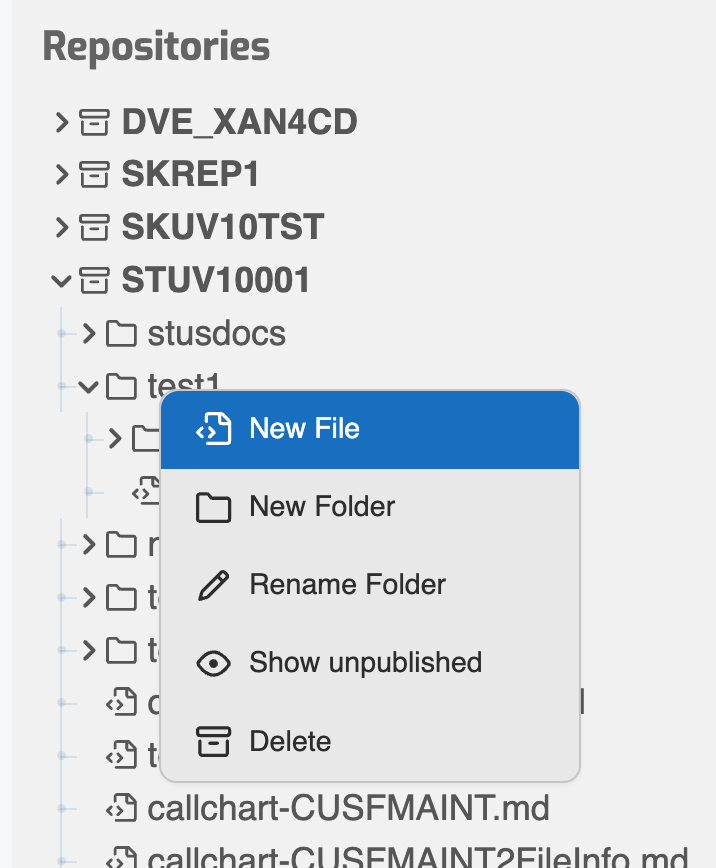The image size is (716, 868).
Task: Select Delete from the context menu
Action: [x=290, y=741]
